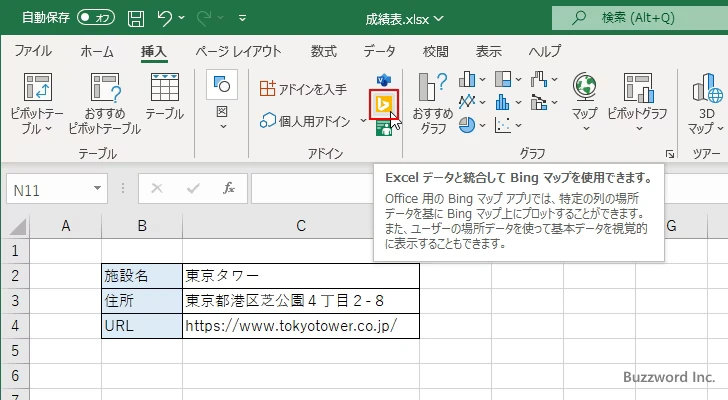Select column C header
The height and width of the screenshot is (400, 728).
click(301, 226)
